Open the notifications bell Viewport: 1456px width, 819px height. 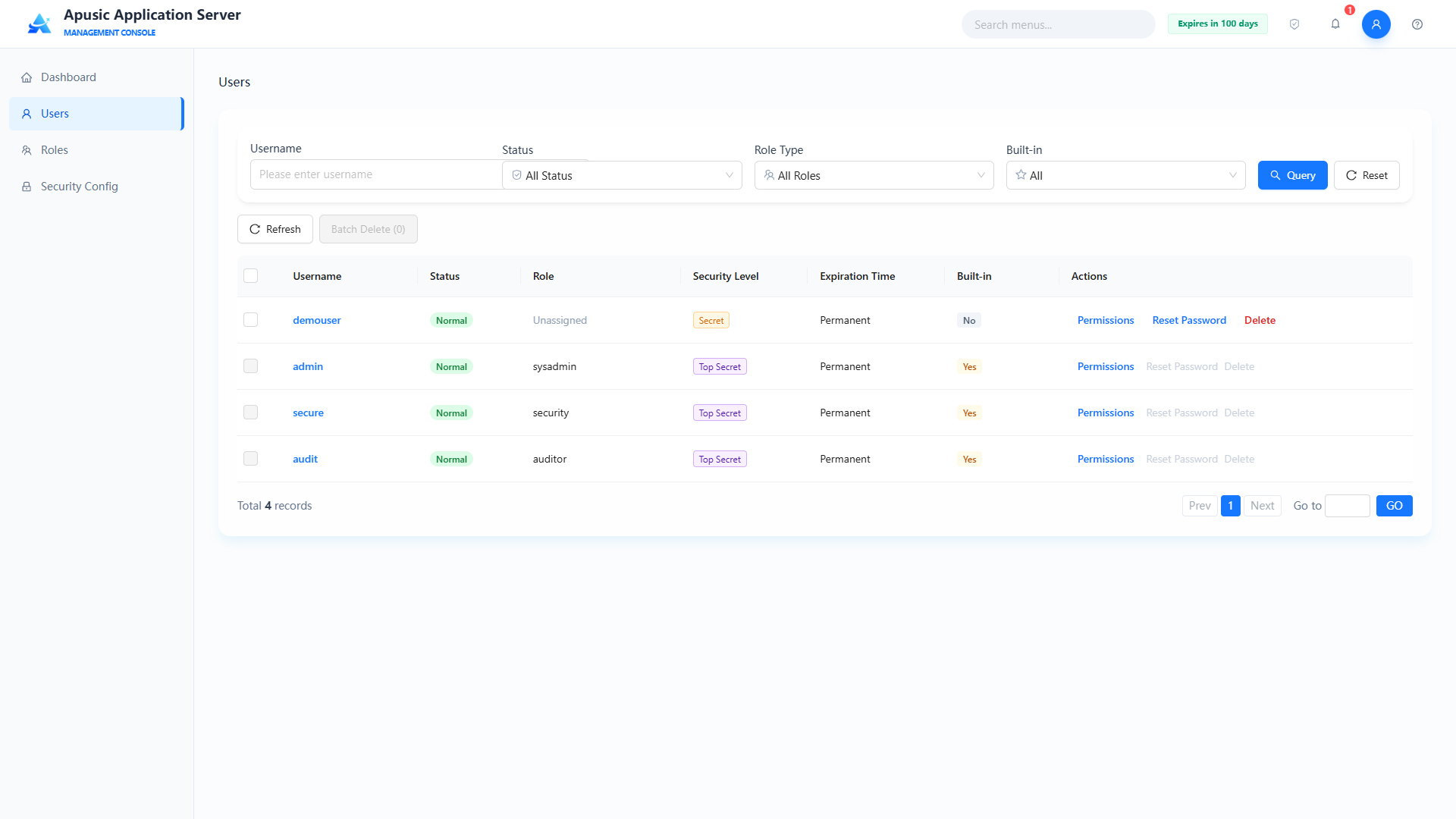1335,24
